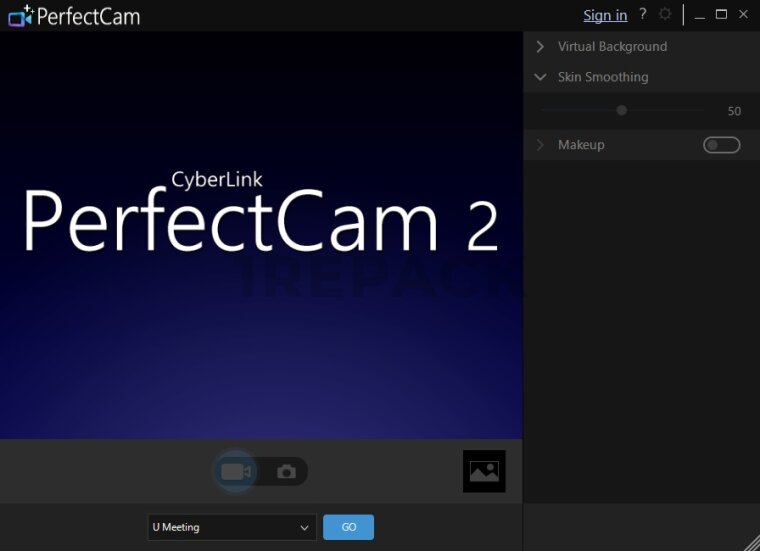Click the PerfectCam 2 preview area
Screen dimensions: 760x551
(261, 235)
